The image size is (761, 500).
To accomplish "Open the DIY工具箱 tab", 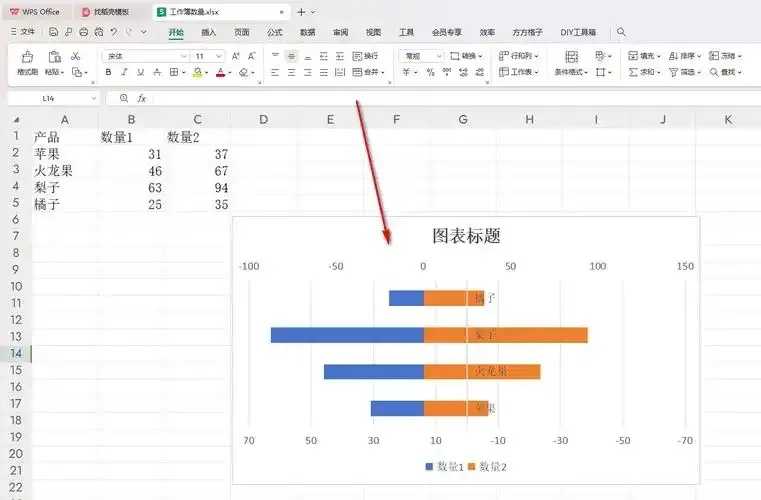I will point(578,32).
